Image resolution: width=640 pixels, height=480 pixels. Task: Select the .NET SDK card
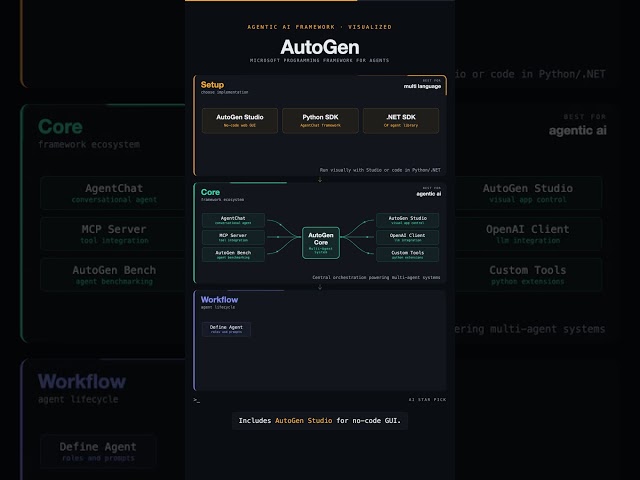(401, 121)
